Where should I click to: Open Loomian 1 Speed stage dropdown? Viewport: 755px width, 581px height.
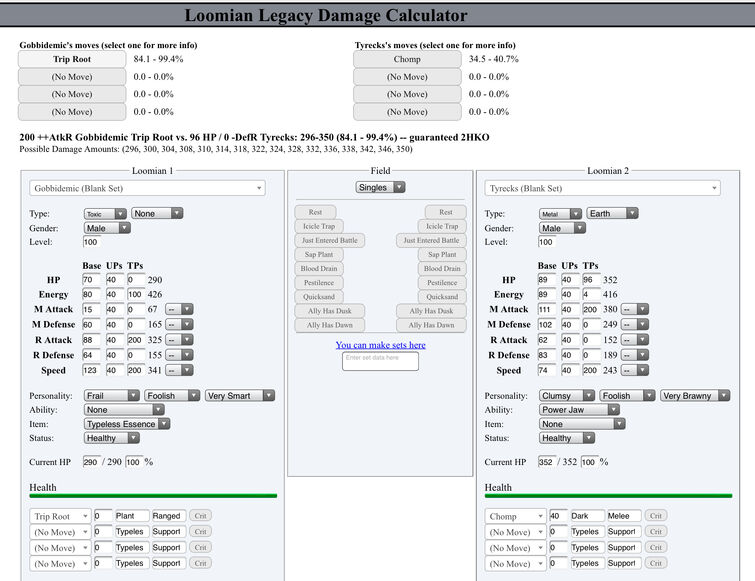click(179, 370)
